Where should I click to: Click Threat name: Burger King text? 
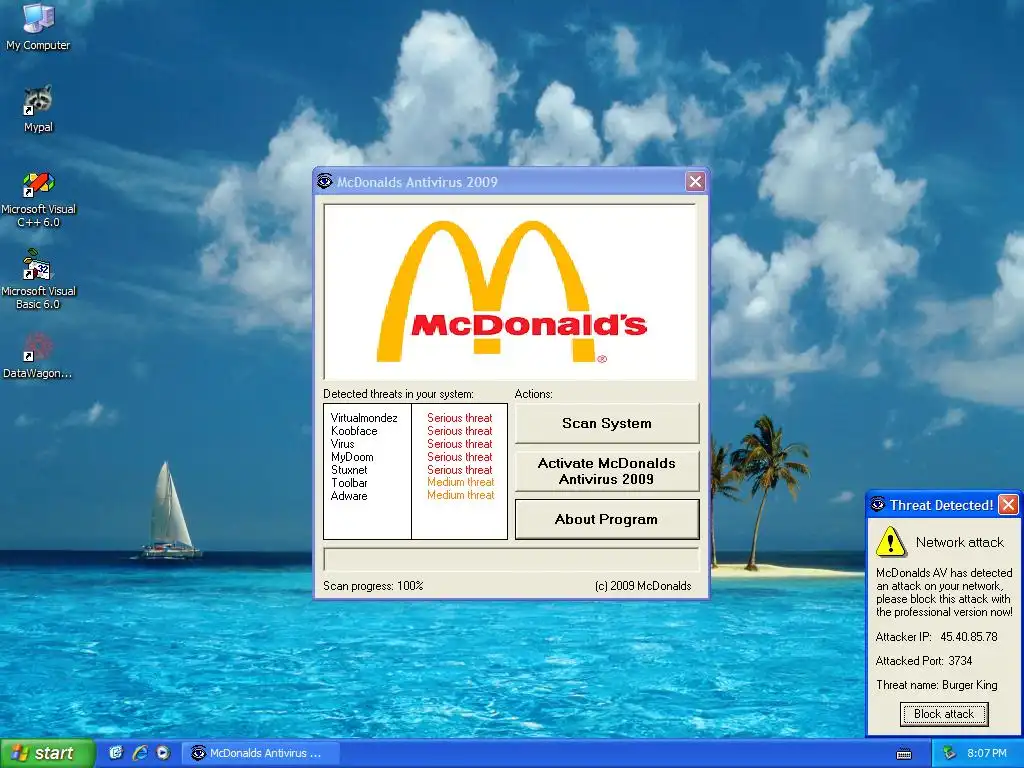936,685
